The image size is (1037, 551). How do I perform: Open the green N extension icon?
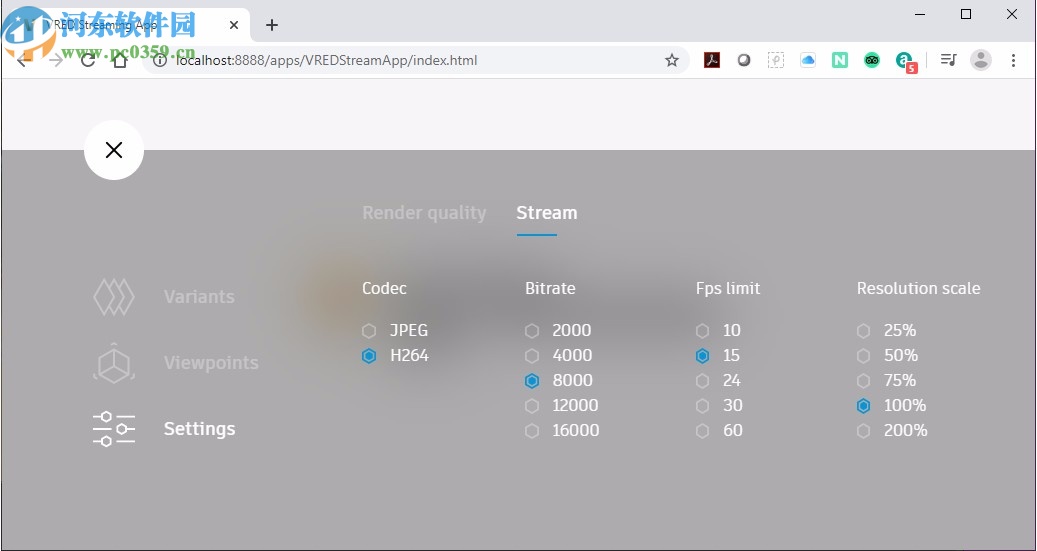coord(840,61)
